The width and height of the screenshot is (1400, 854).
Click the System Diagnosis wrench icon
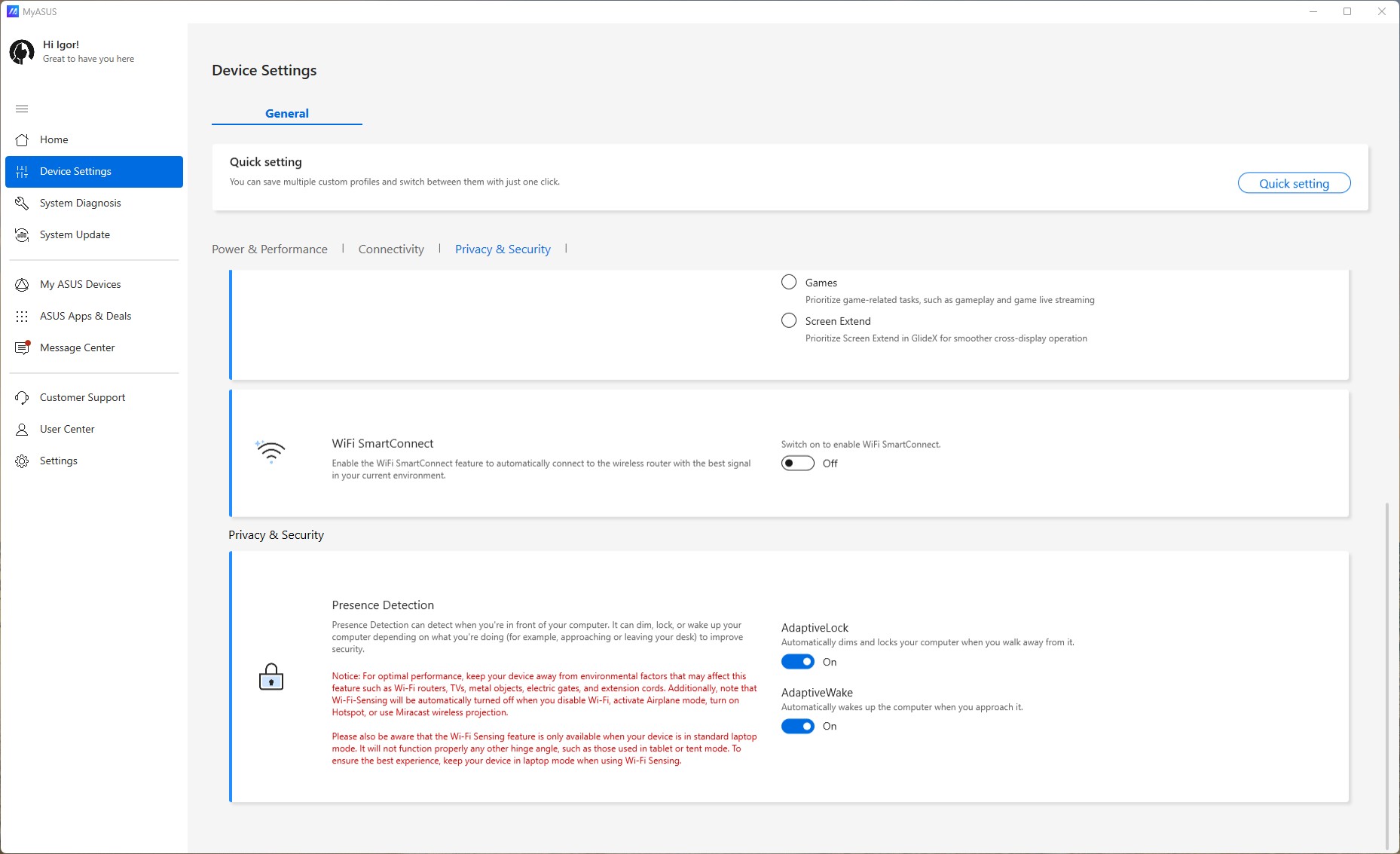(22, 204)
